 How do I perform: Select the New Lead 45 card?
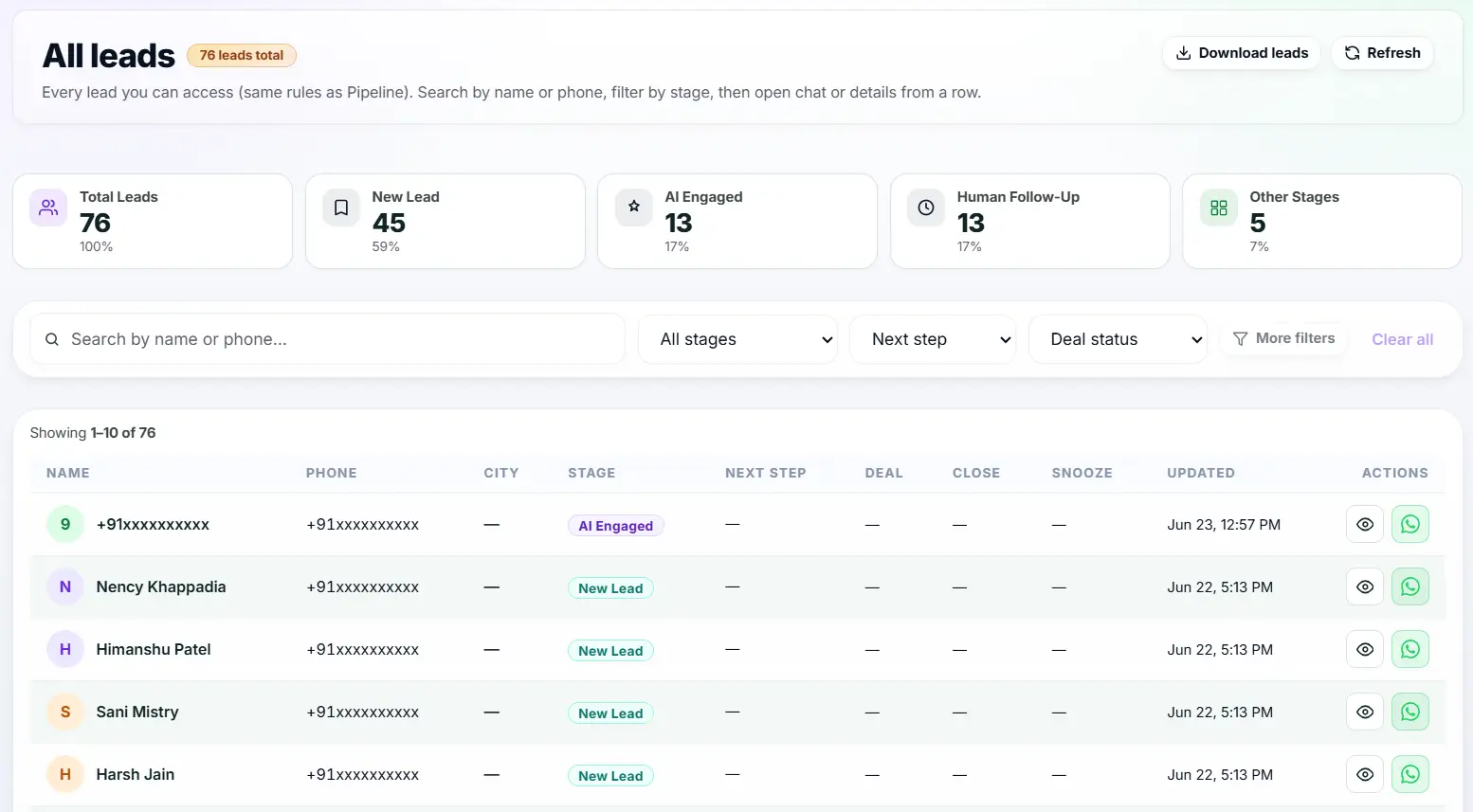pyautogui.click(x=446, y=221)
